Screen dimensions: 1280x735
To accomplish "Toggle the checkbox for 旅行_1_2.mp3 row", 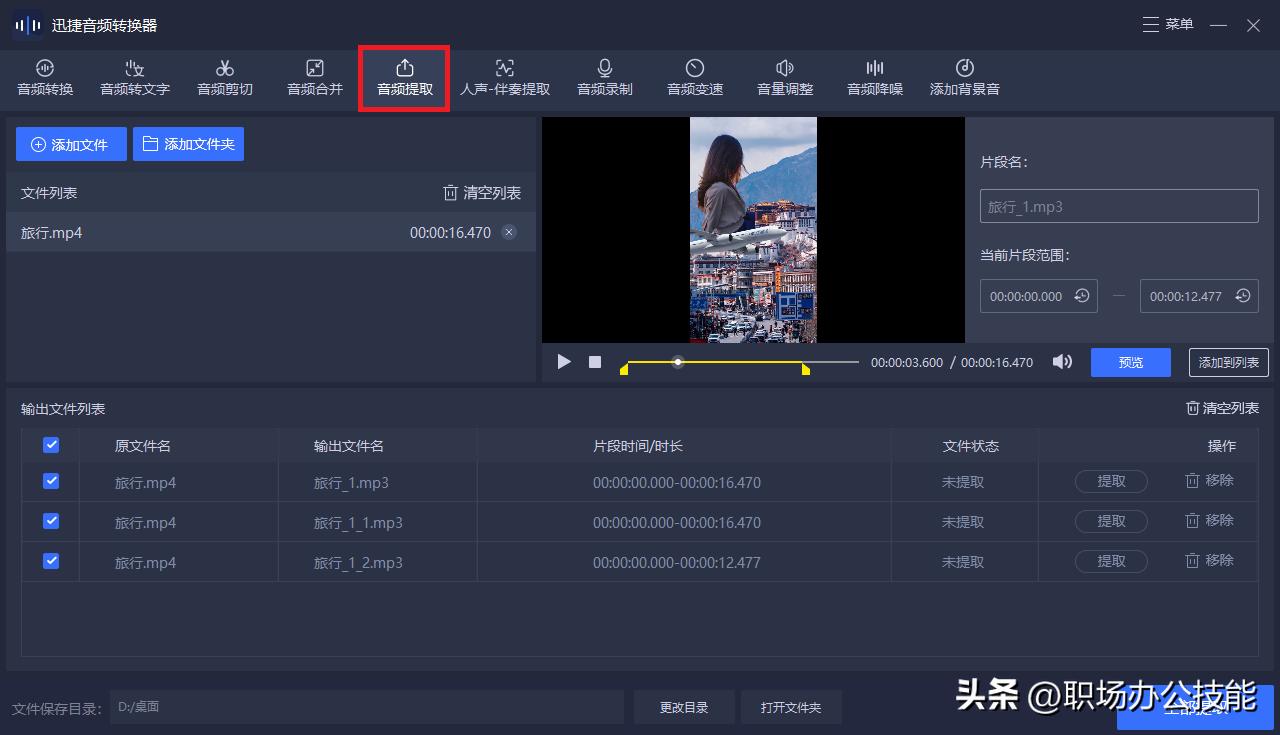I will pyautogui.click(x=50, y=561).
